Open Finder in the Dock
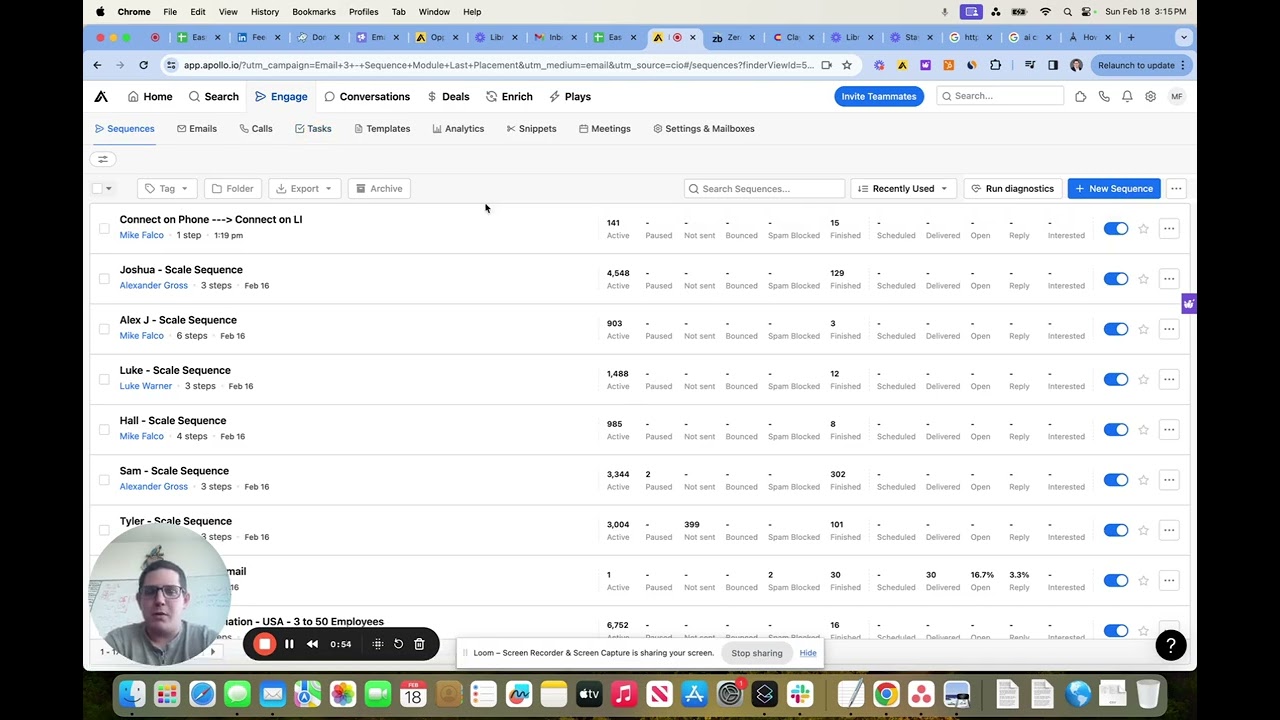 [x=132, y=693]
